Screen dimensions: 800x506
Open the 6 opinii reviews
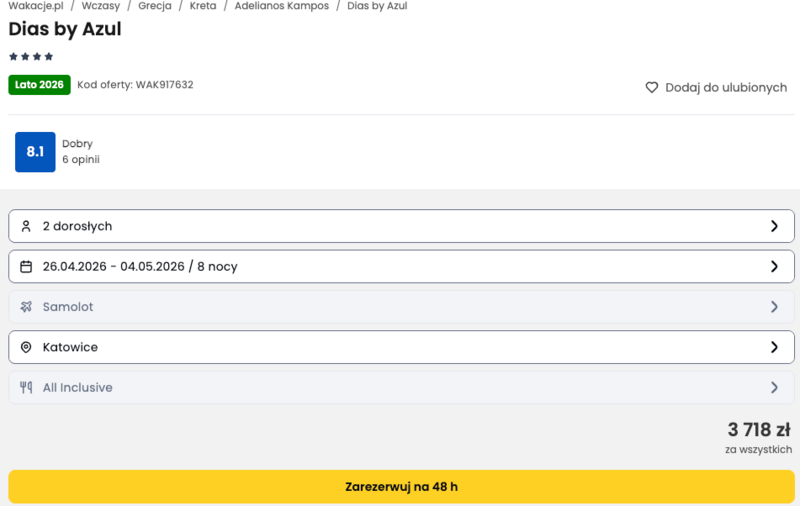[x=81, y=160]
